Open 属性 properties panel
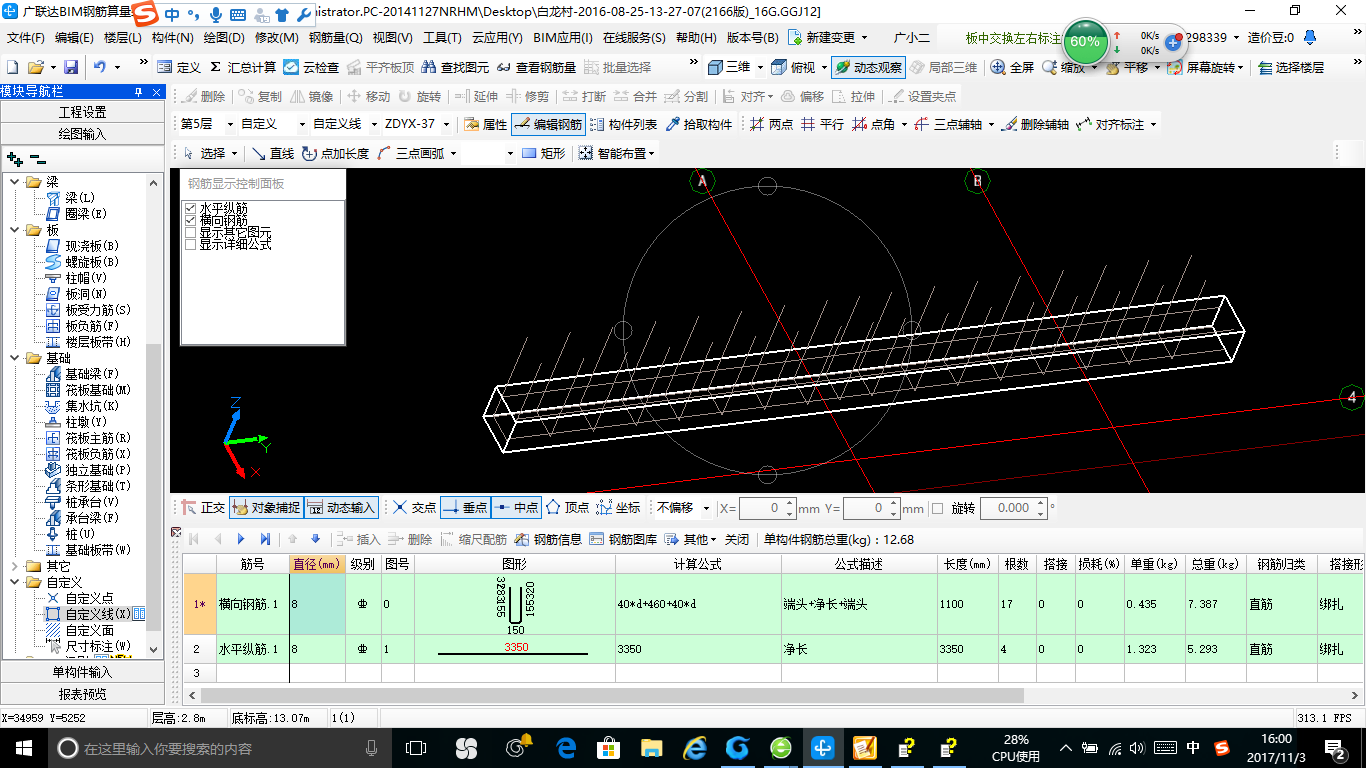Screen dimensions: 1366x768 (x=486, y=124)
